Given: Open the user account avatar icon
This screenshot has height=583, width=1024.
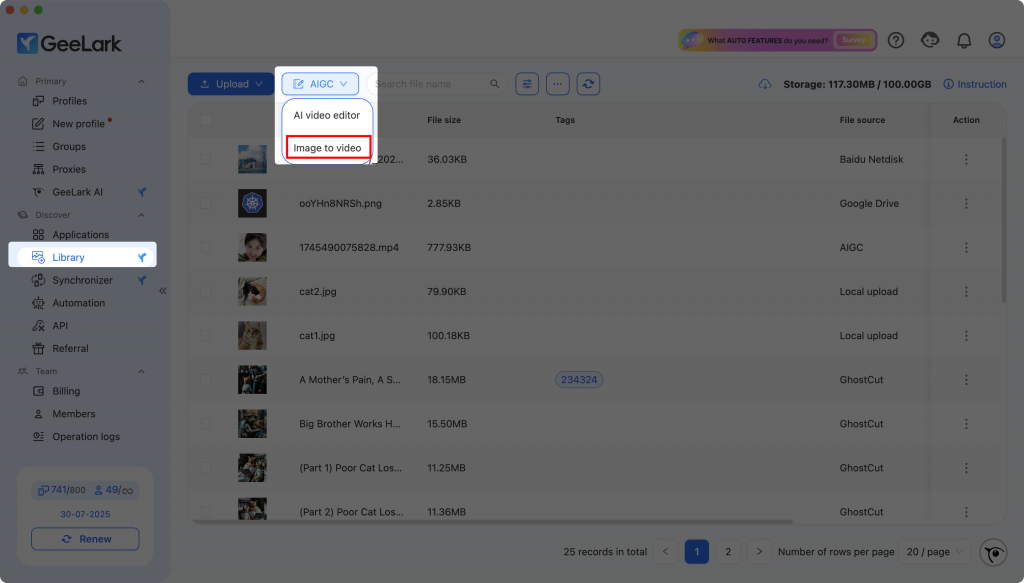Looking at the screenshot, I should 997,40.
